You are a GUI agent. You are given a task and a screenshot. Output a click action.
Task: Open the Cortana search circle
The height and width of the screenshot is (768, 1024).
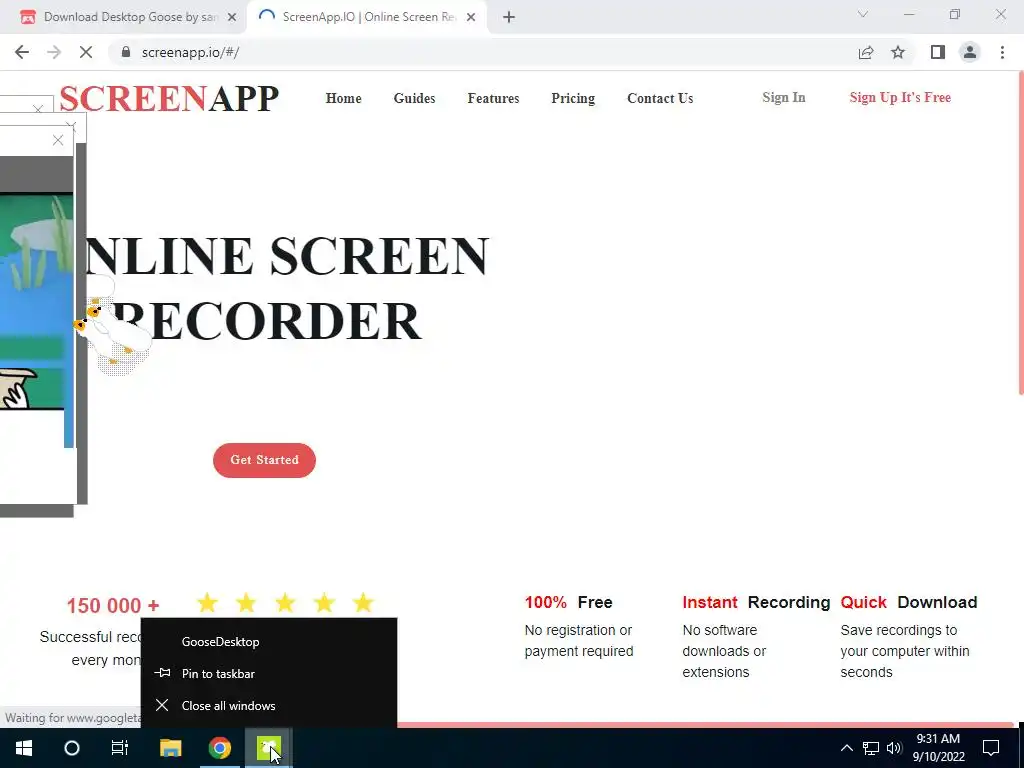[72, 748]
